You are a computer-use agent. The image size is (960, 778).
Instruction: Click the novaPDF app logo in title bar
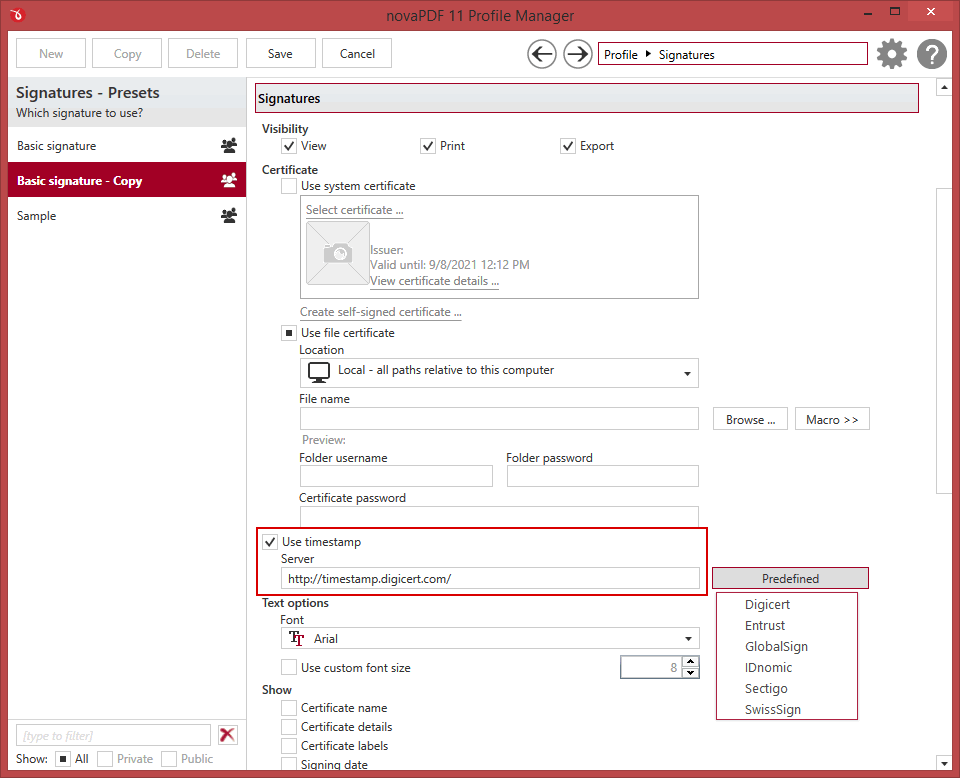pos(17,15)
